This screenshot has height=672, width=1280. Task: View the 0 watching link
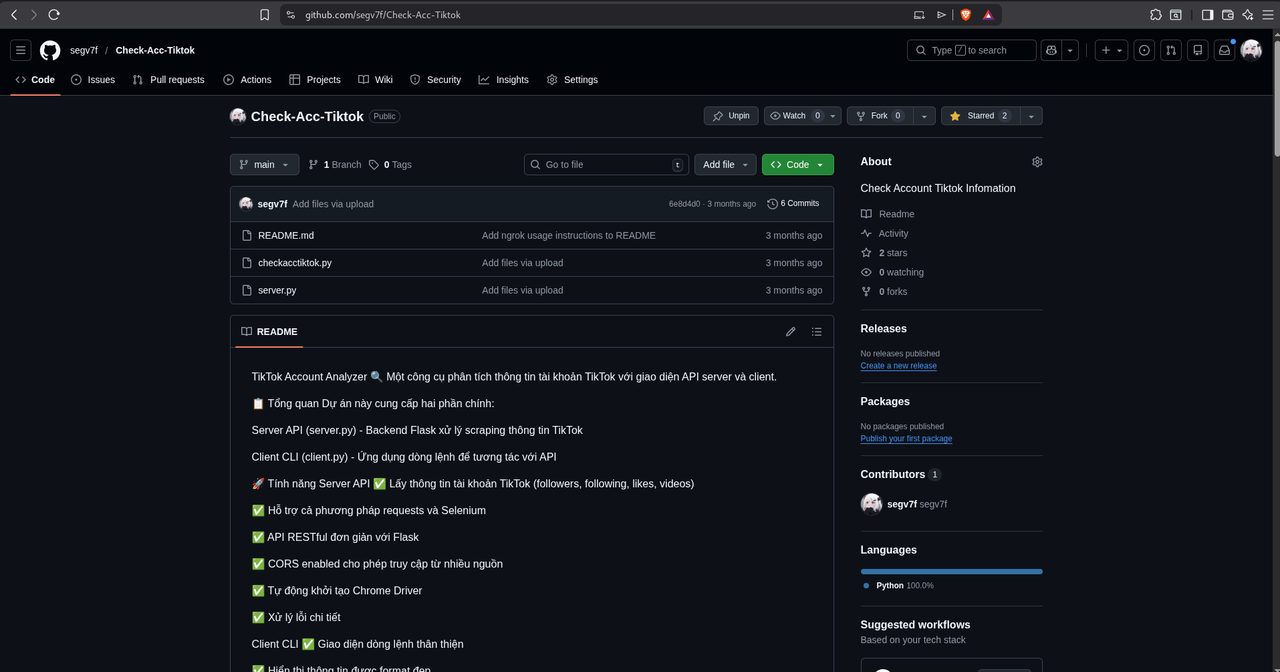892,272
